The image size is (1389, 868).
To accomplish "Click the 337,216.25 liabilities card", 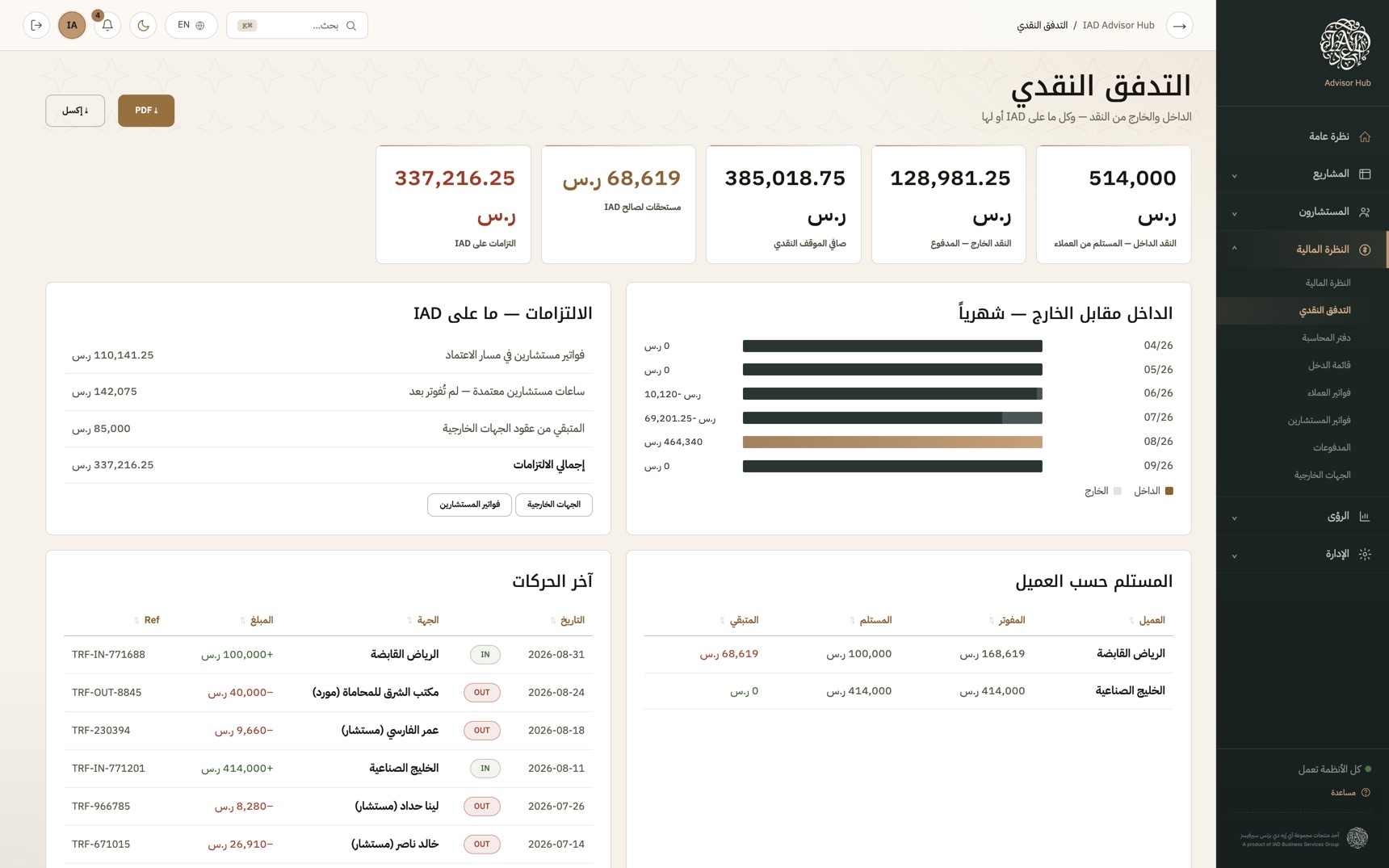I will (x=454, y=204).
